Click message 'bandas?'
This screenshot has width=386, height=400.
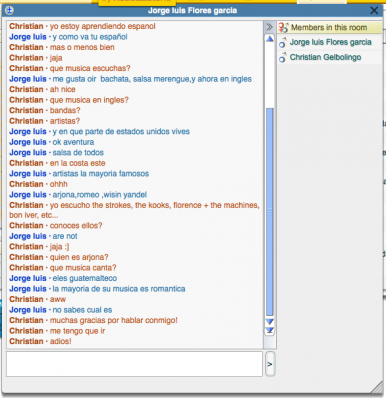[x=65, y=110]
